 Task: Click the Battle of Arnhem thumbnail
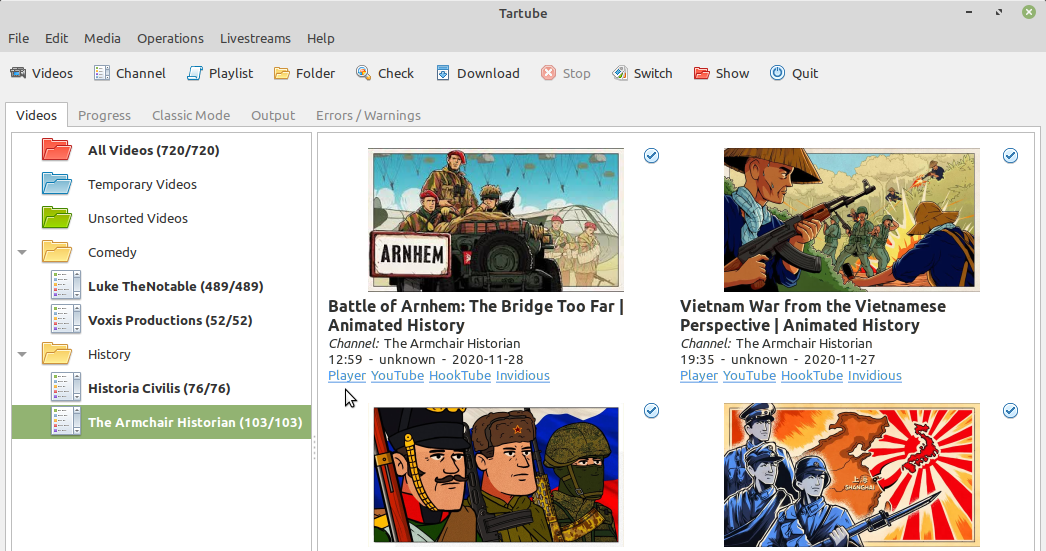[496, 219]
